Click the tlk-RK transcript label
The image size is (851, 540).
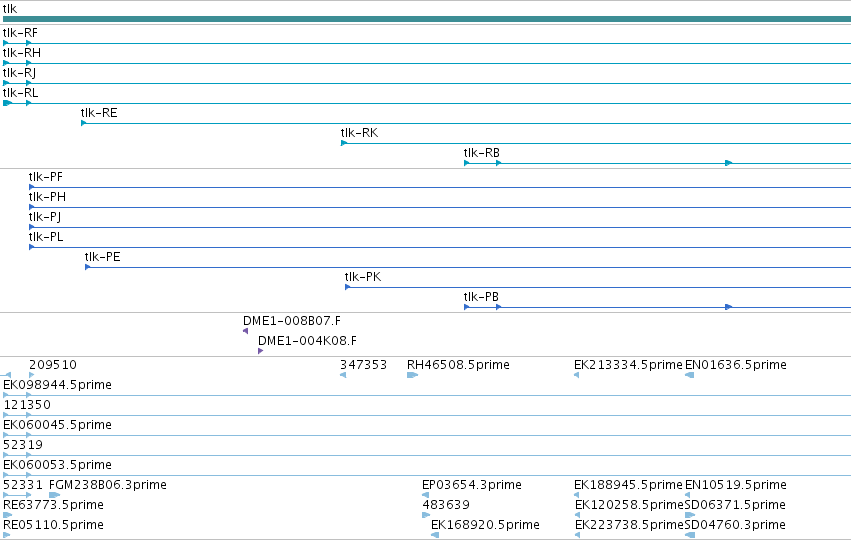coord(359,134)
